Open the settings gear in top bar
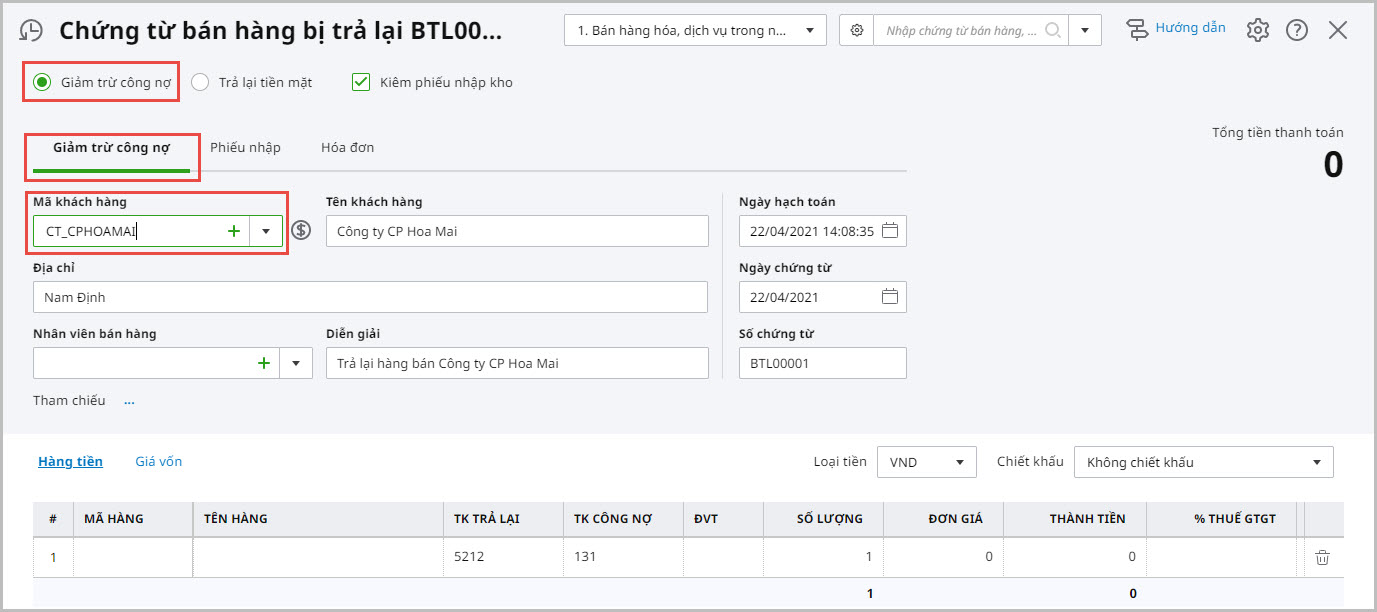The image size is (1377, 612). [1257, 30]
